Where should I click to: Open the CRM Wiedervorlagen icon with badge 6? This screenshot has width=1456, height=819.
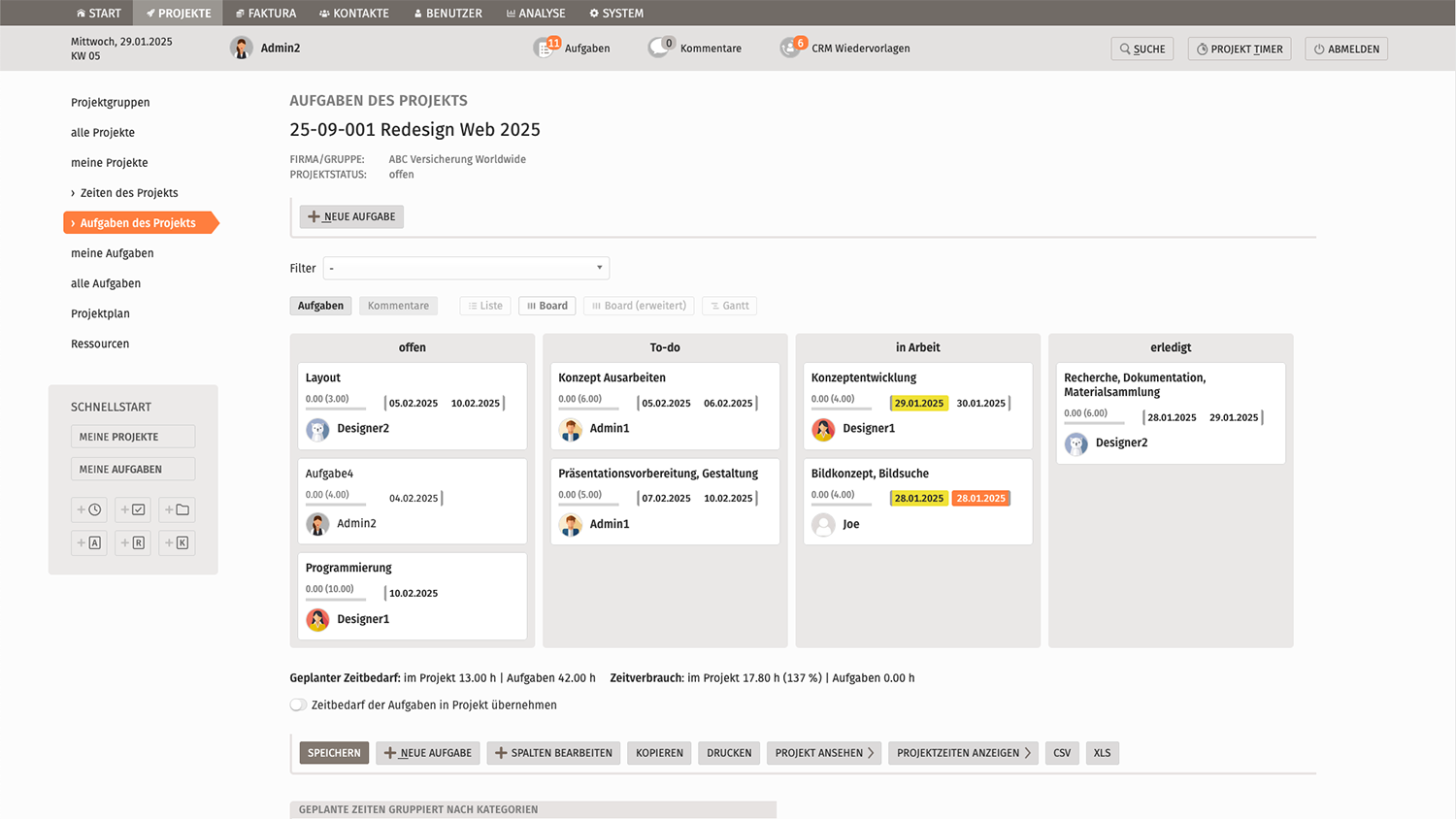coord(792,48)
